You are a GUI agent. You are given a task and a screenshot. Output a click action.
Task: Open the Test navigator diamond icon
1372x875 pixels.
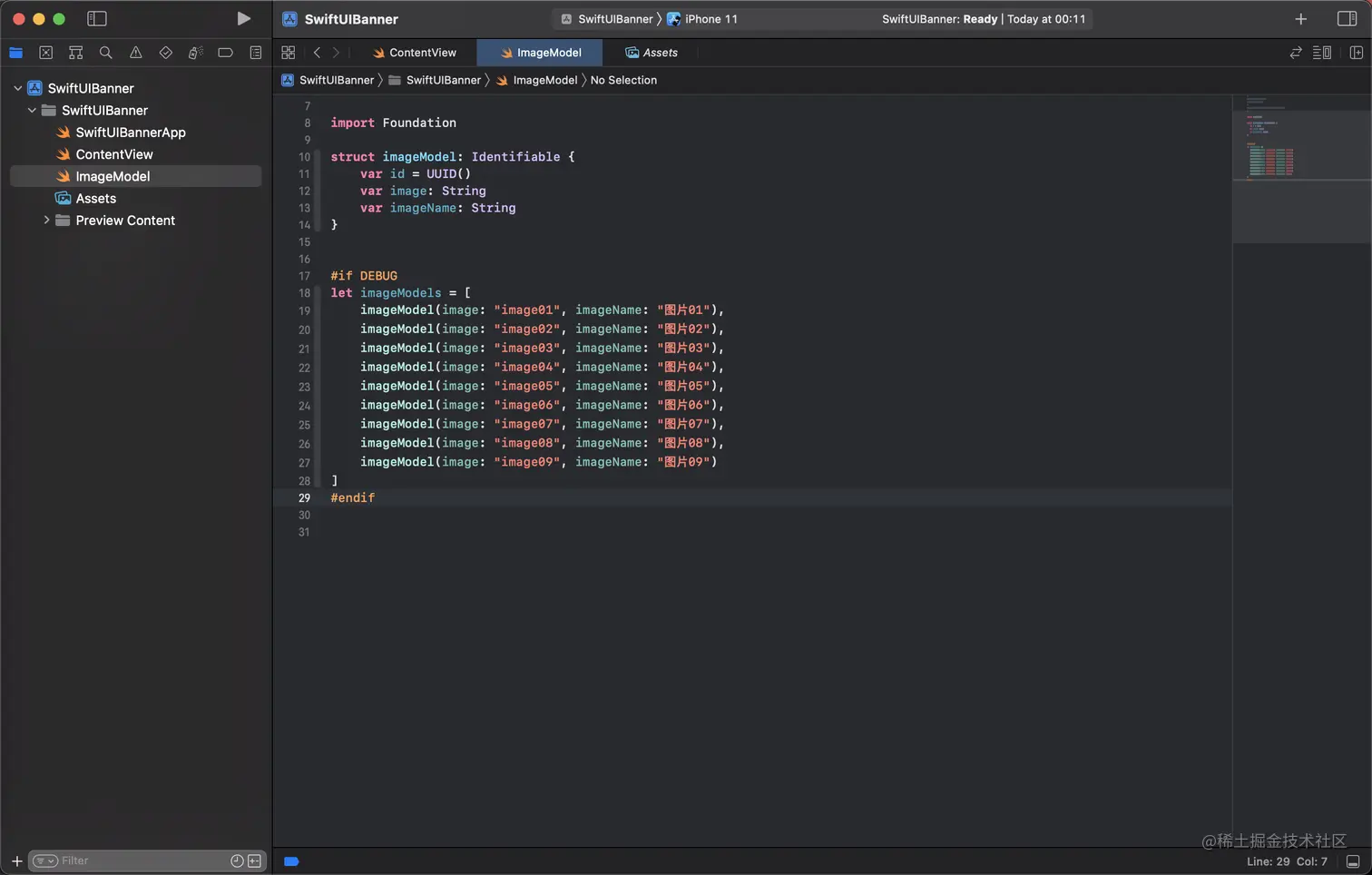pos(165,53)
